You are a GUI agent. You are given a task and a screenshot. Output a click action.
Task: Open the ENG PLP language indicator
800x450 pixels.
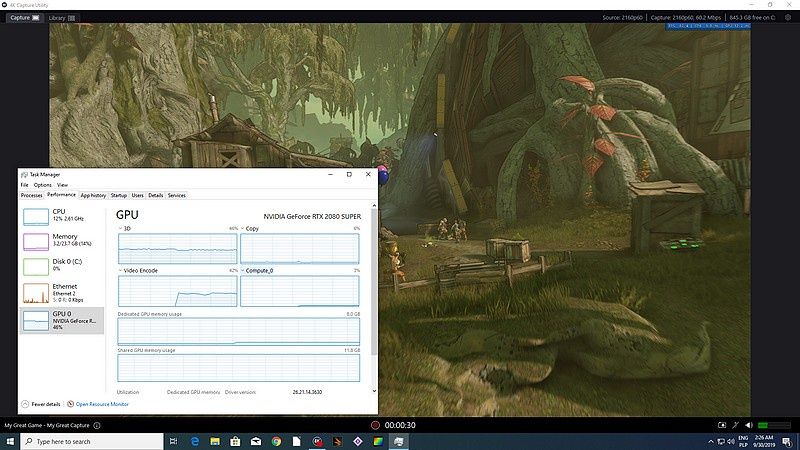743,441
